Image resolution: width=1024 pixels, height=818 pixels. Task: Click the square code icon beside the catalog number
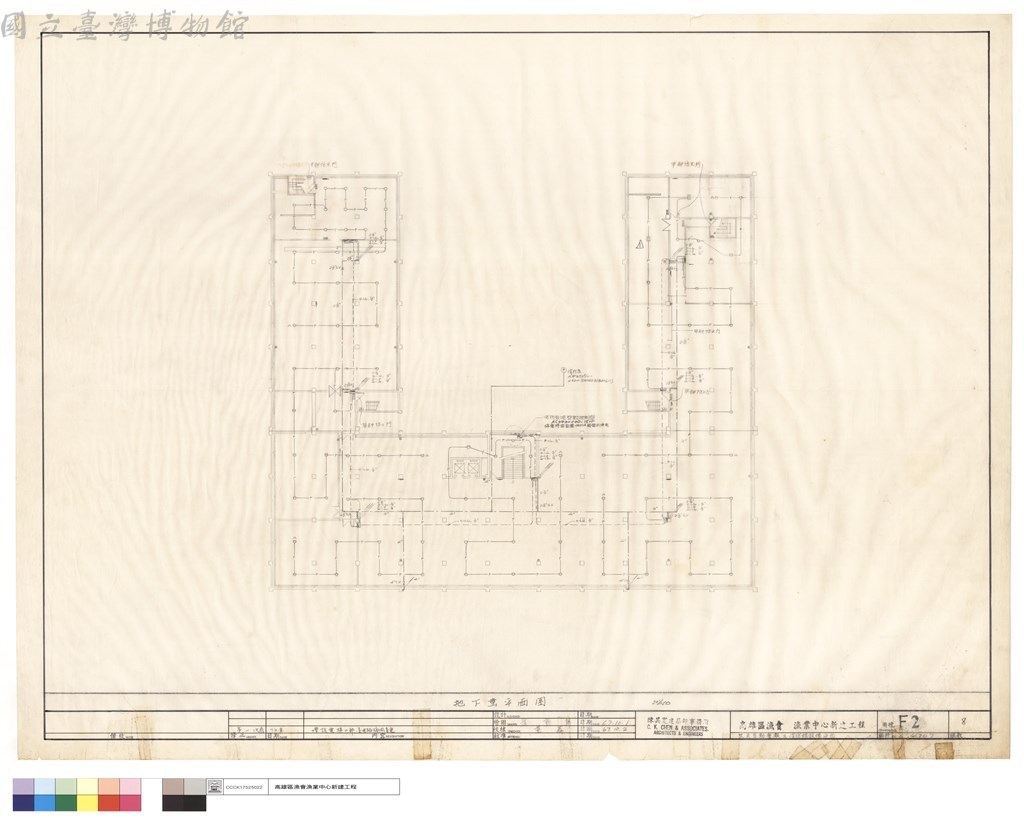click(214, 787)
